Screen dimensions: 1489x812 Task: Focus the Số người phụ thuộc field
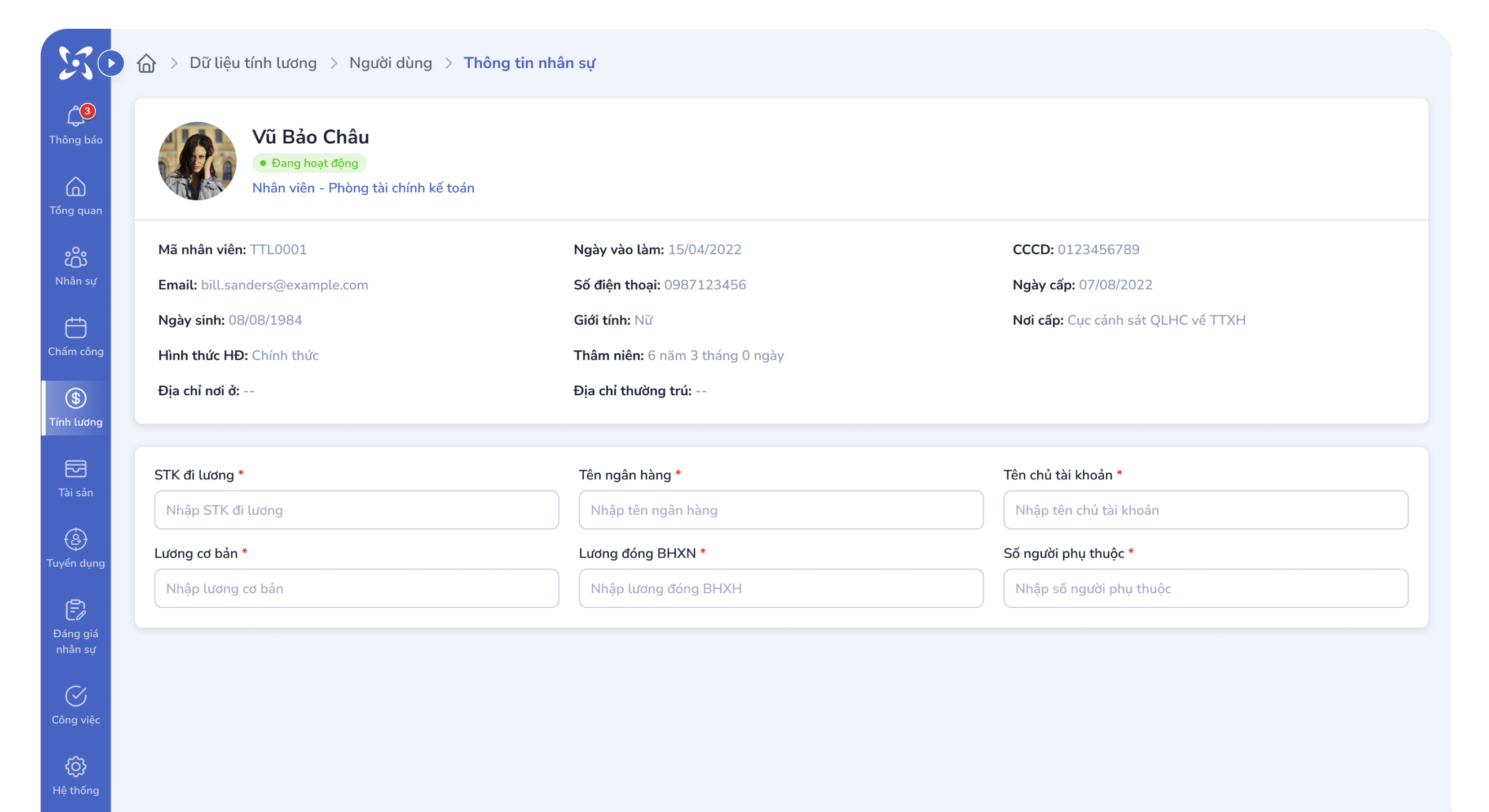pyautogui.click(x=1205, y=588)
